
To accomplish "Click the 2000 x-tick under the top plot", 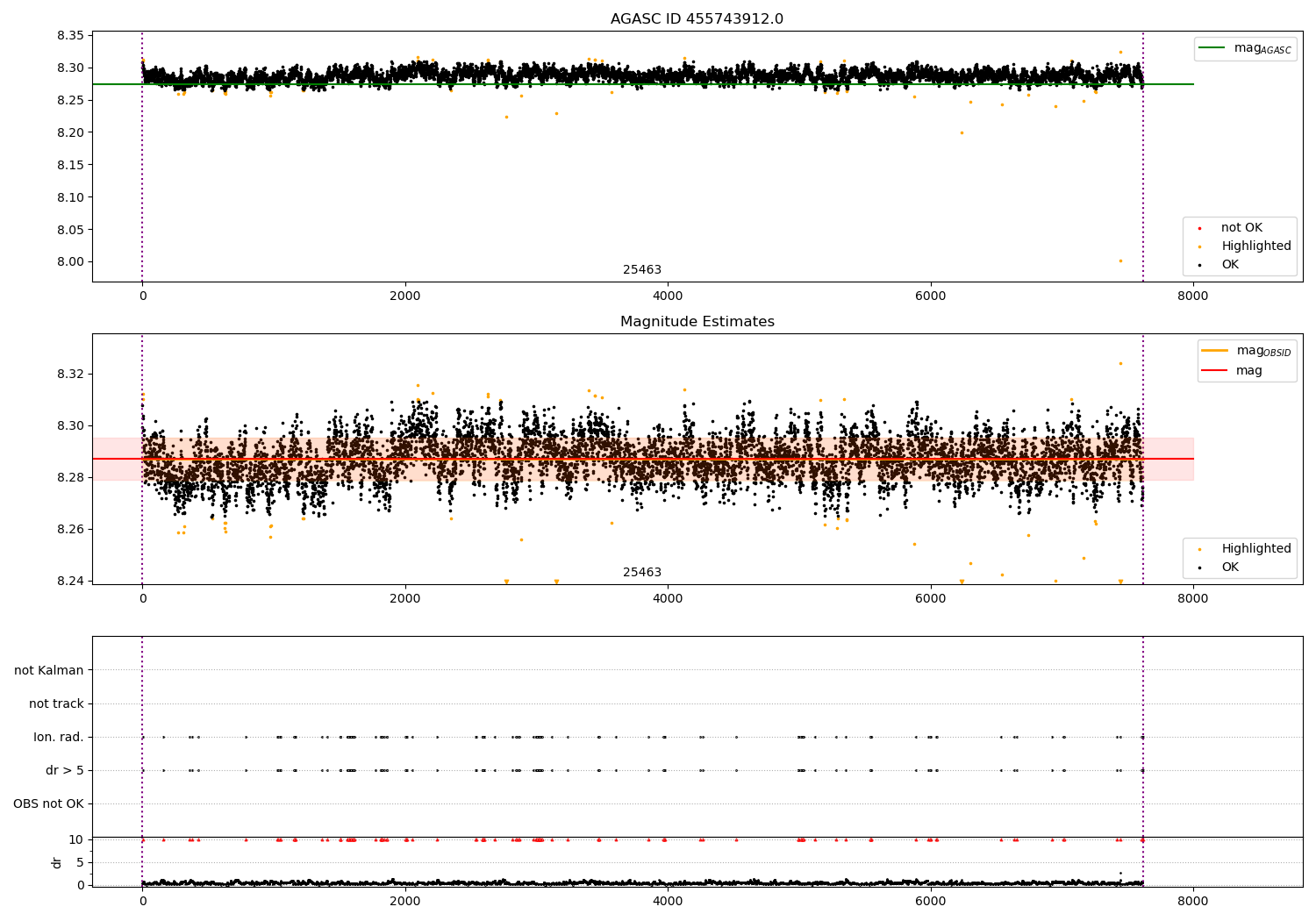I will 405,296.
